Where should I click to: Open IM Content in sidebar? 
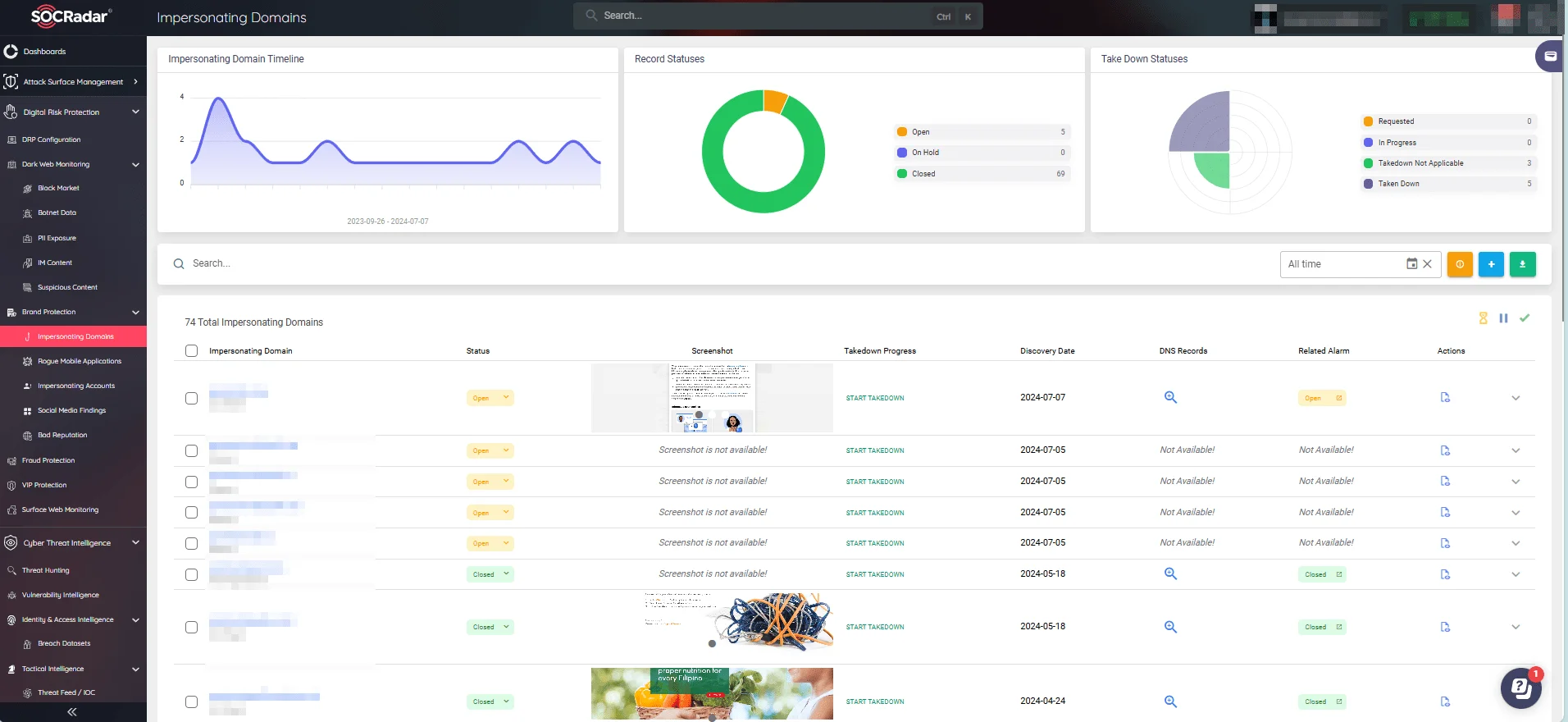click(55, 263)
